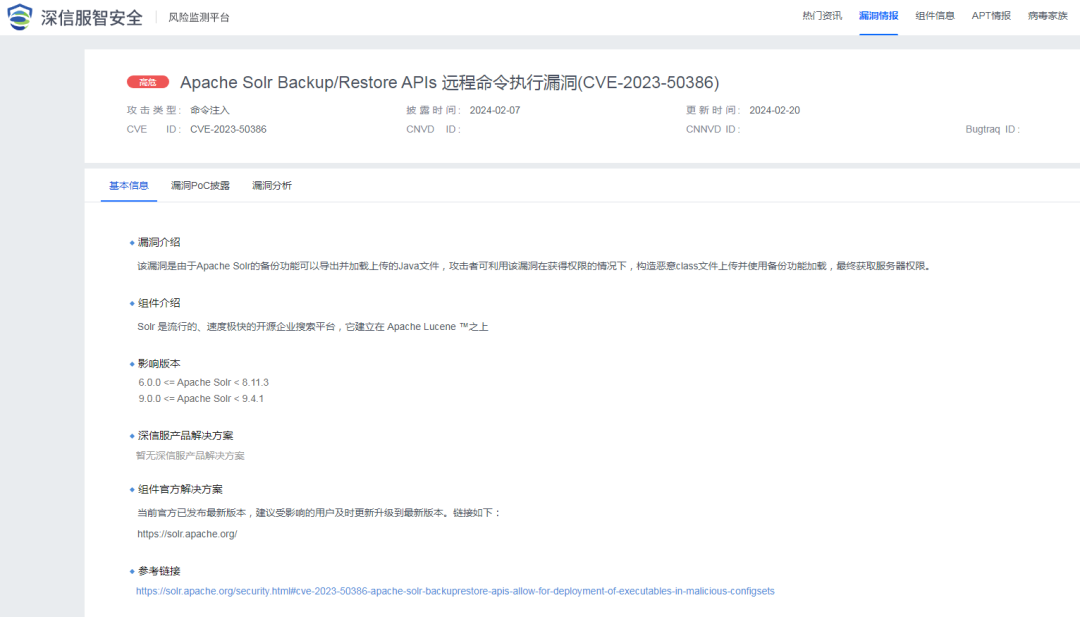Screen dimensions: 1080x617
Task: Click the vulnerability introduction paragraph
Action: coord(534,266)
